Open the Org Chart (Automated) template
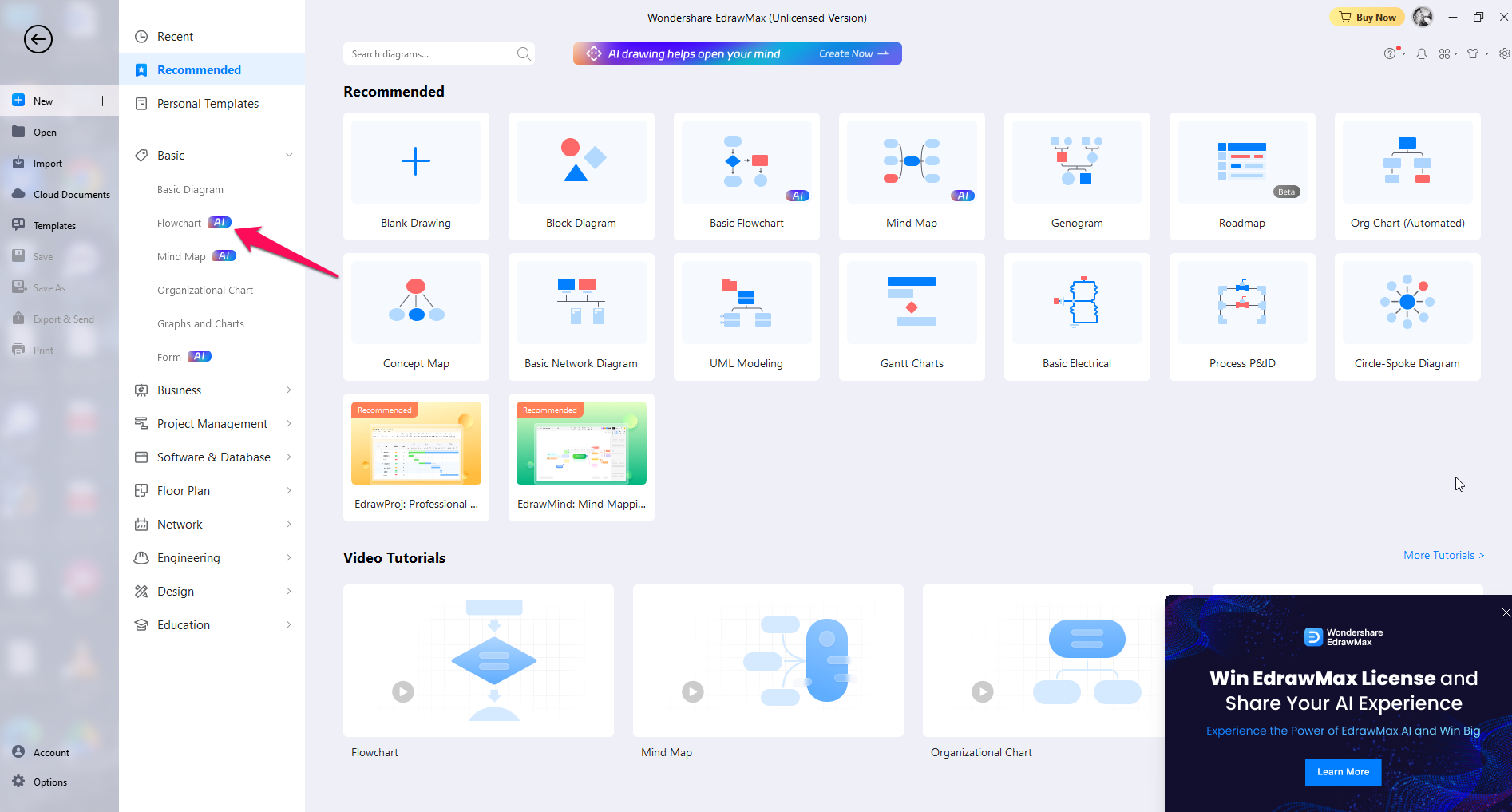Viewport: 1512px width, 812px height. 1407,176
